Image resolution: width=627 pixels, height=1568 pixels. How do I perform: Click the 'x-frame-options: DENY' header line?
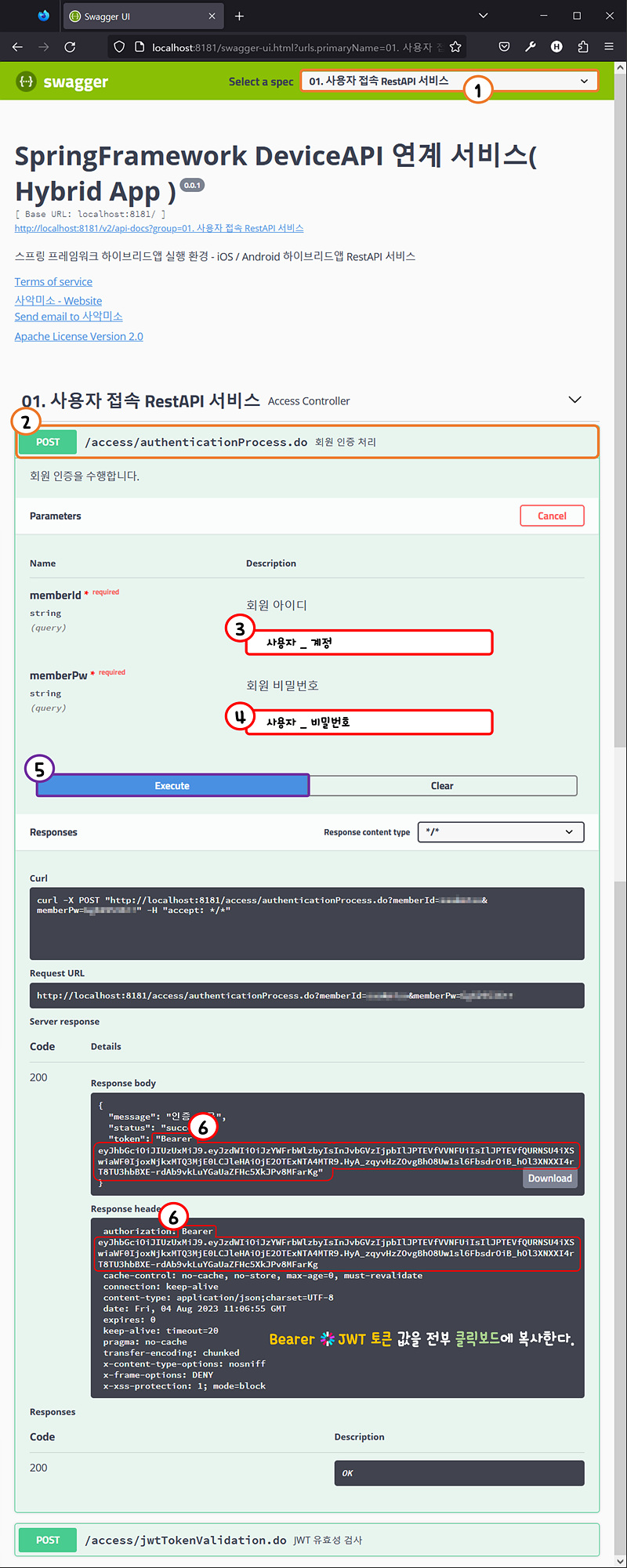(x=158, y=1374)
